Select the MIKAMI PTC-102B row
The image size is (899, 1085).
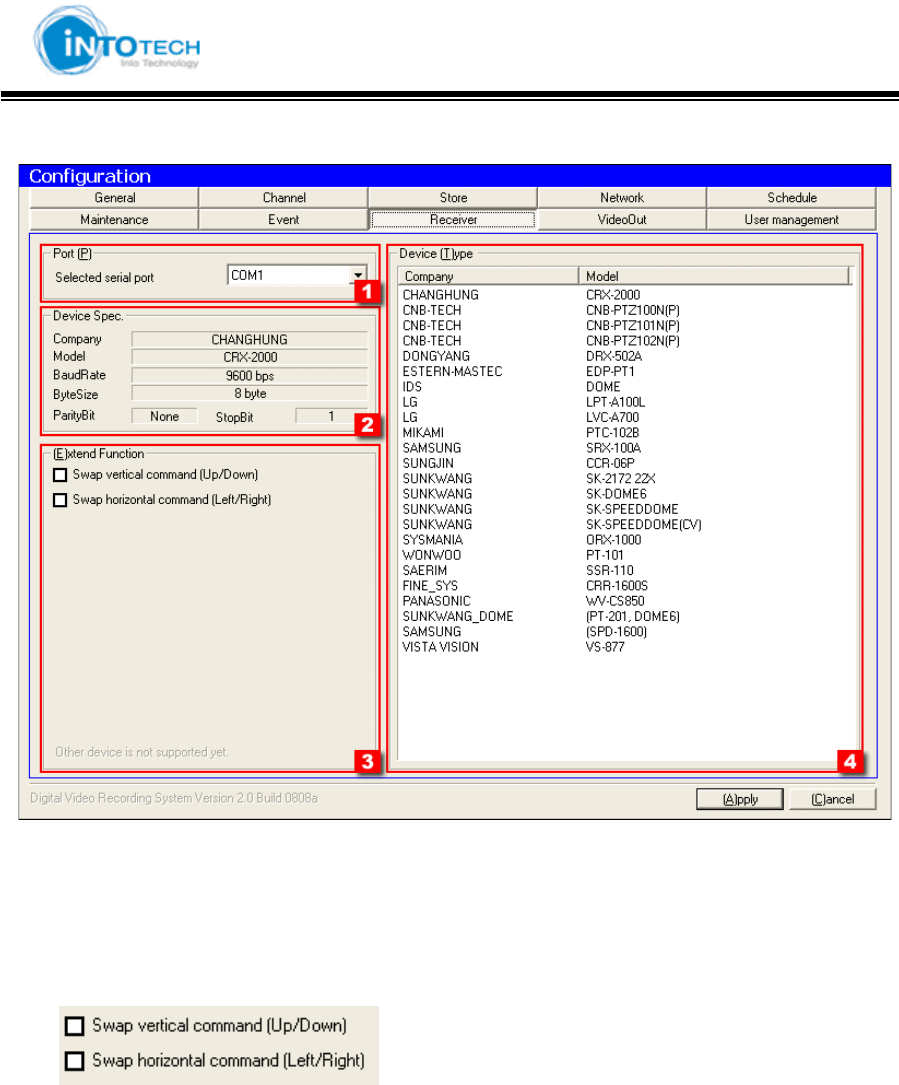(x=626, y=432)
